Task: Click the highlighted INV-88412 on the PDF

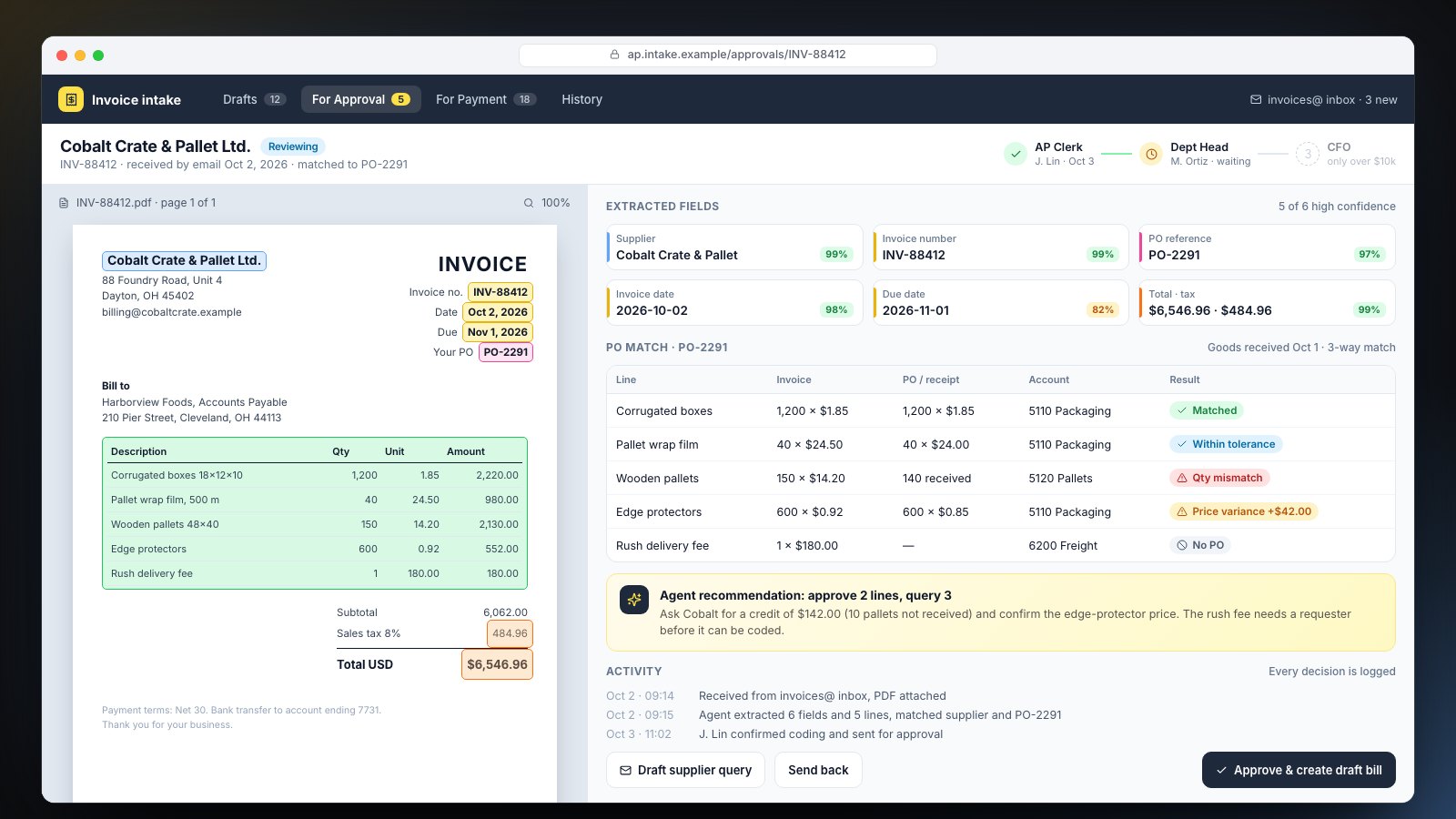Action: (x=500, y=292)
